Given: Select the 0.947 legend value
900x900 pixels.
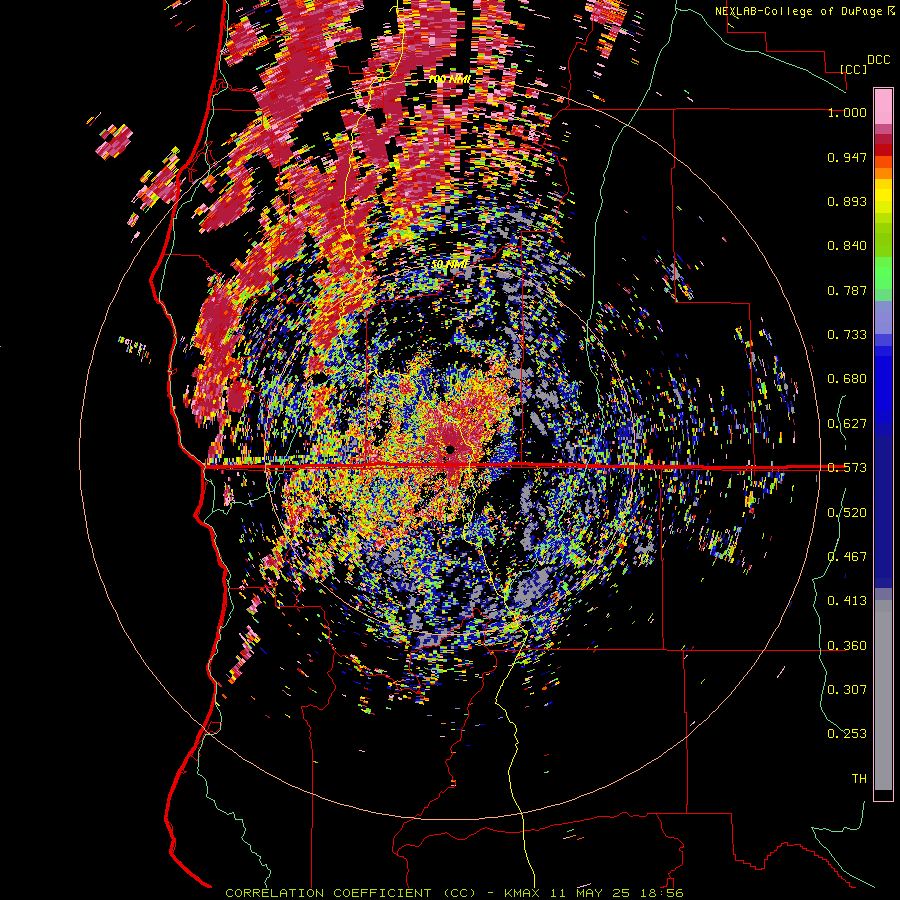Looking at the screenshot, I should [x=847, y=157].
